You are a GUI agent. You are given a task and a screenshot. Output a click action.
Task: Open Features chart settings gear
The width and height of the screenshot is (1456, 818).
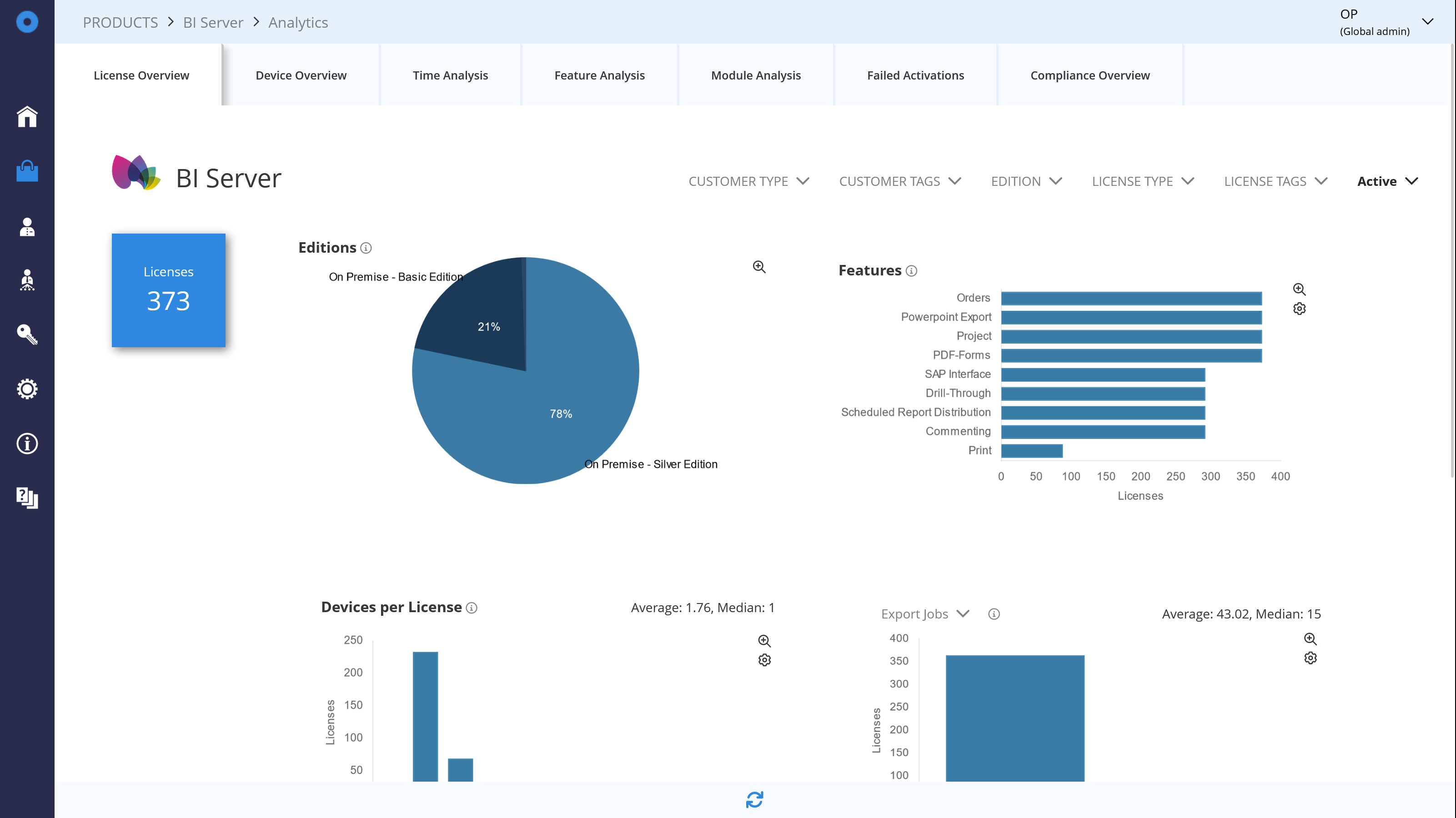[1300, 309]
